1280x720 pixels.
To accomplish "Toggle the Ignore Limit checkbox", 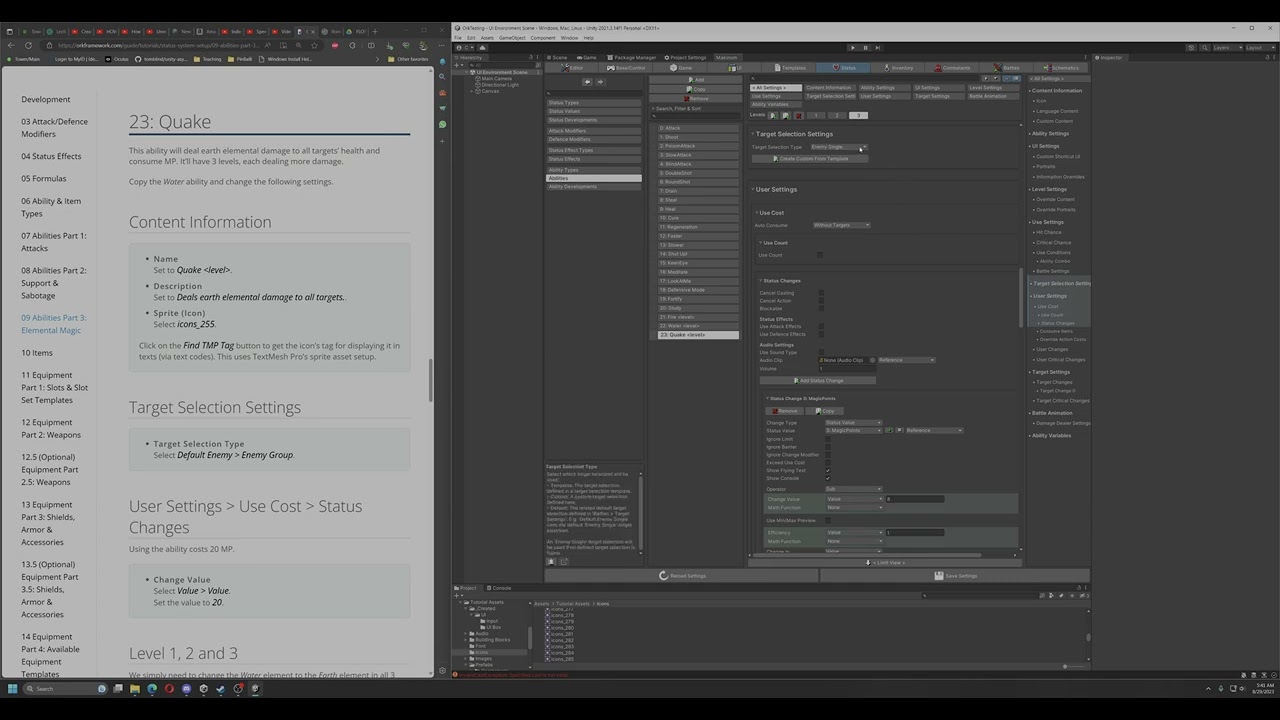I will [828, 439].
